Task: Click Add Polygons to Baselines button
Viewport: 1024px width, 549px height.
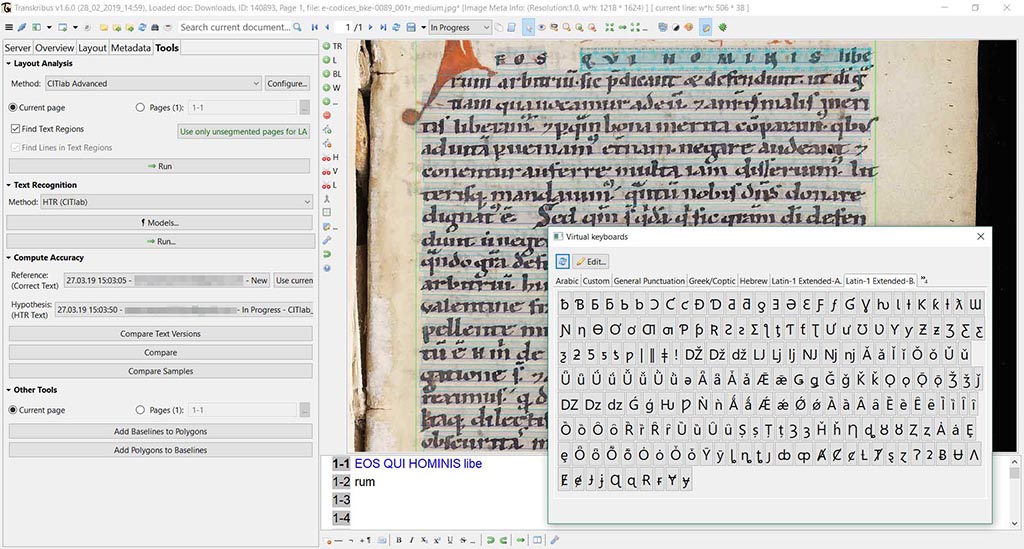Action: pyautogui.click(x=160, y=450)
